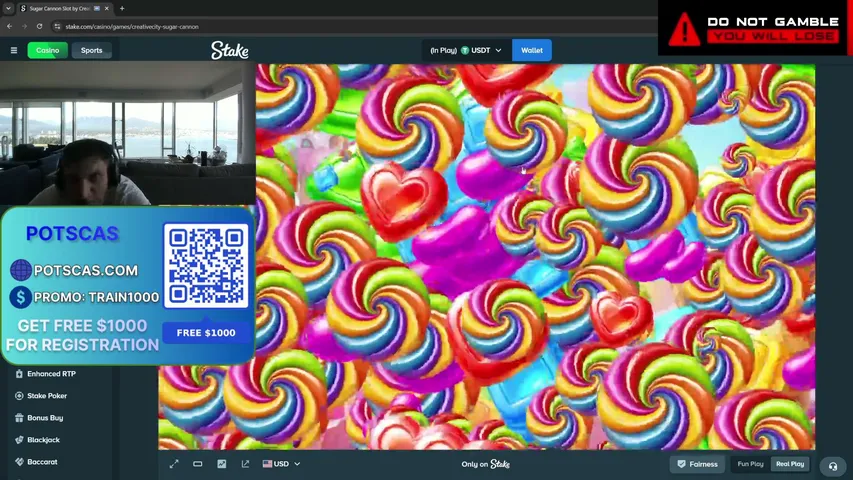This screenshot has width=853, height=480.
Task: Click the POTSCAS QR code
Action: [x=206, y=266]
